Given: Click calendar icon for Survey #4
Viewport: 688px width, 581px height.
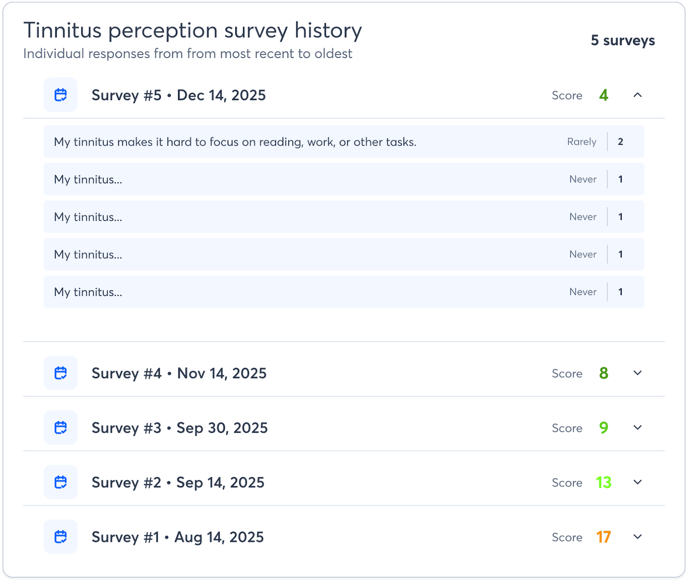Looking at the screenshot, I should pos(60,373).
